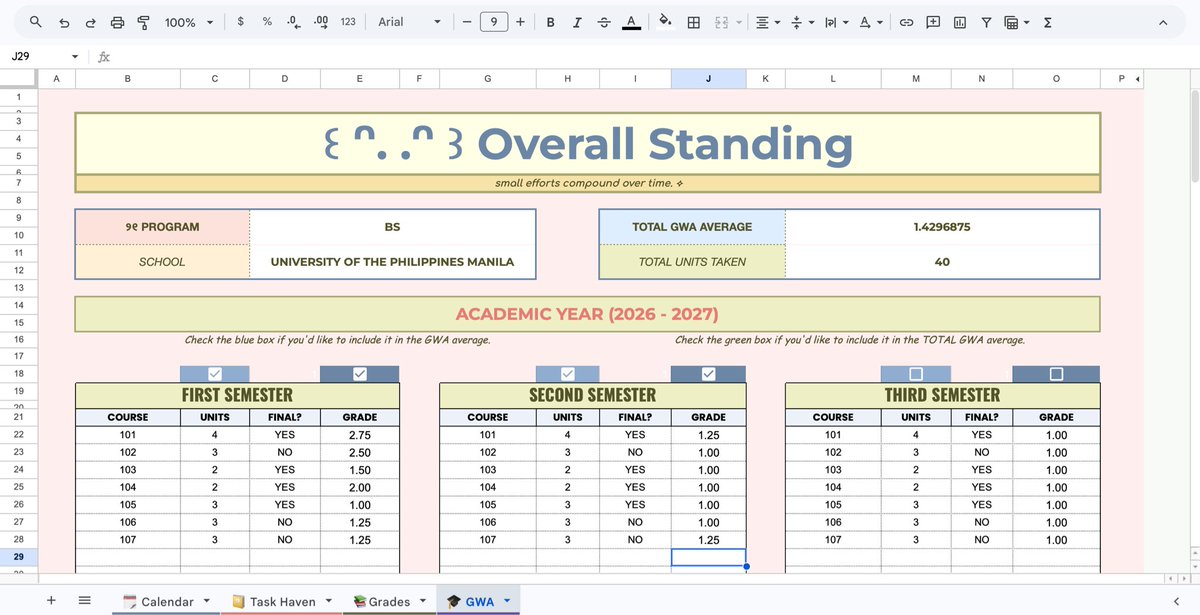Viewport: 1200px width, 615px height.
Task: Increase font size with plus button
Action: (520, 22)
